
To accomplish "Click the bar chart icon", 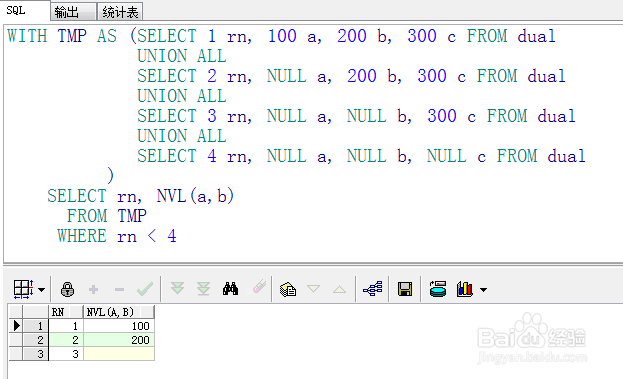I will [464, 289].
